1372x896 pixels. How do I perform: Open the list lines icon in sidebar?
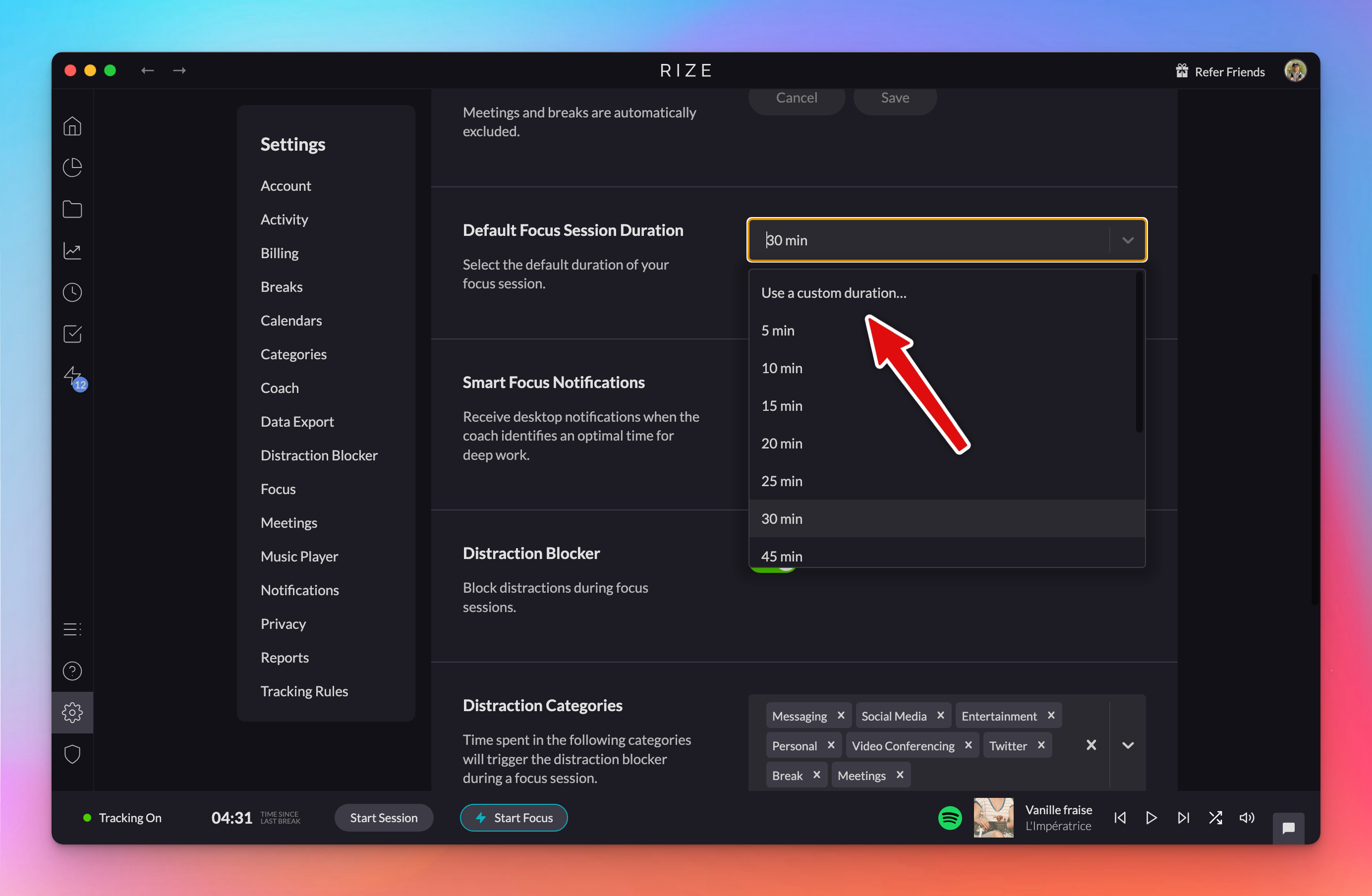coord(72,629)
